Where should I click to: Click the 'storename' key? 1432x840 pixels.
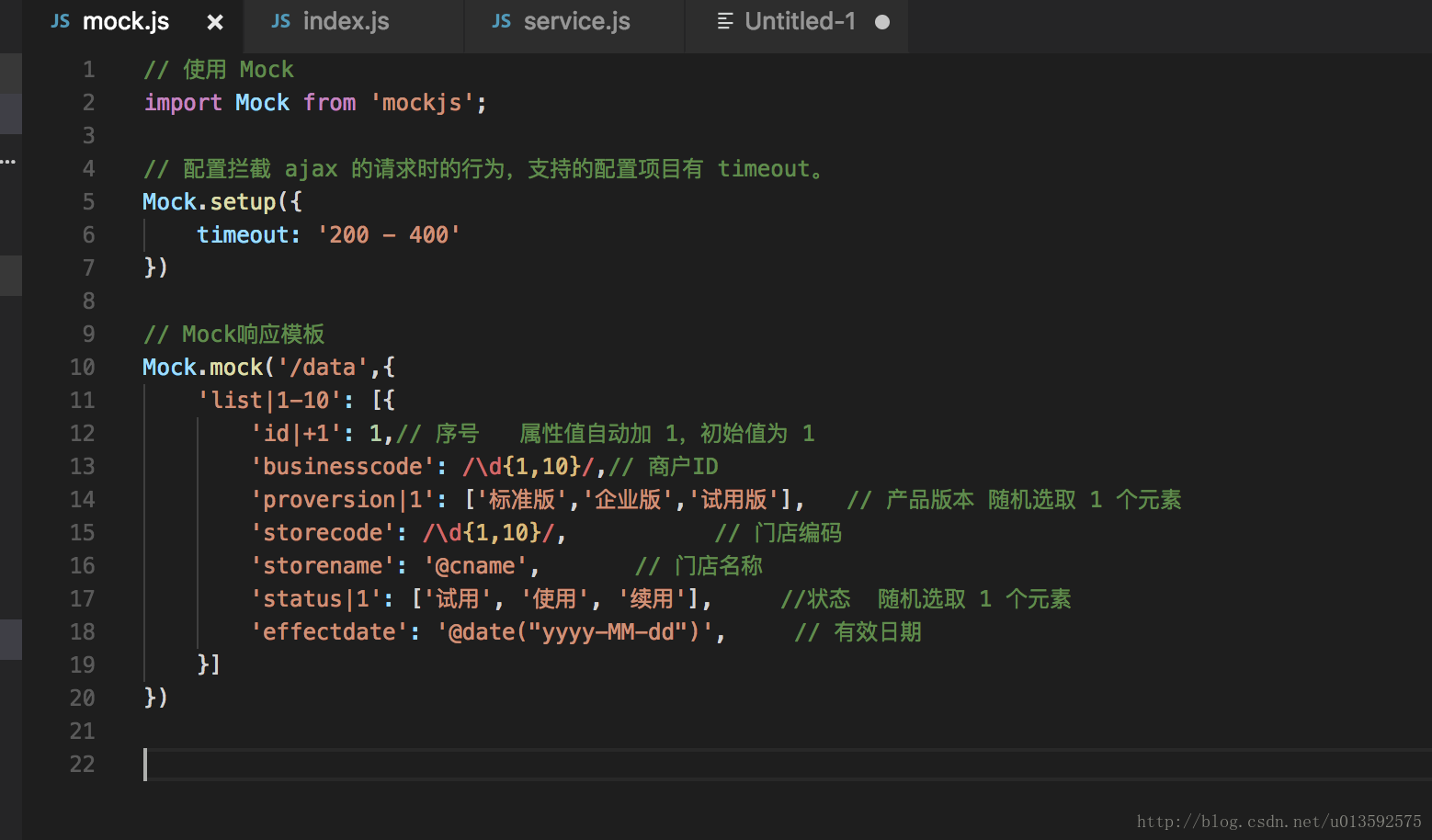coord(323,566)
